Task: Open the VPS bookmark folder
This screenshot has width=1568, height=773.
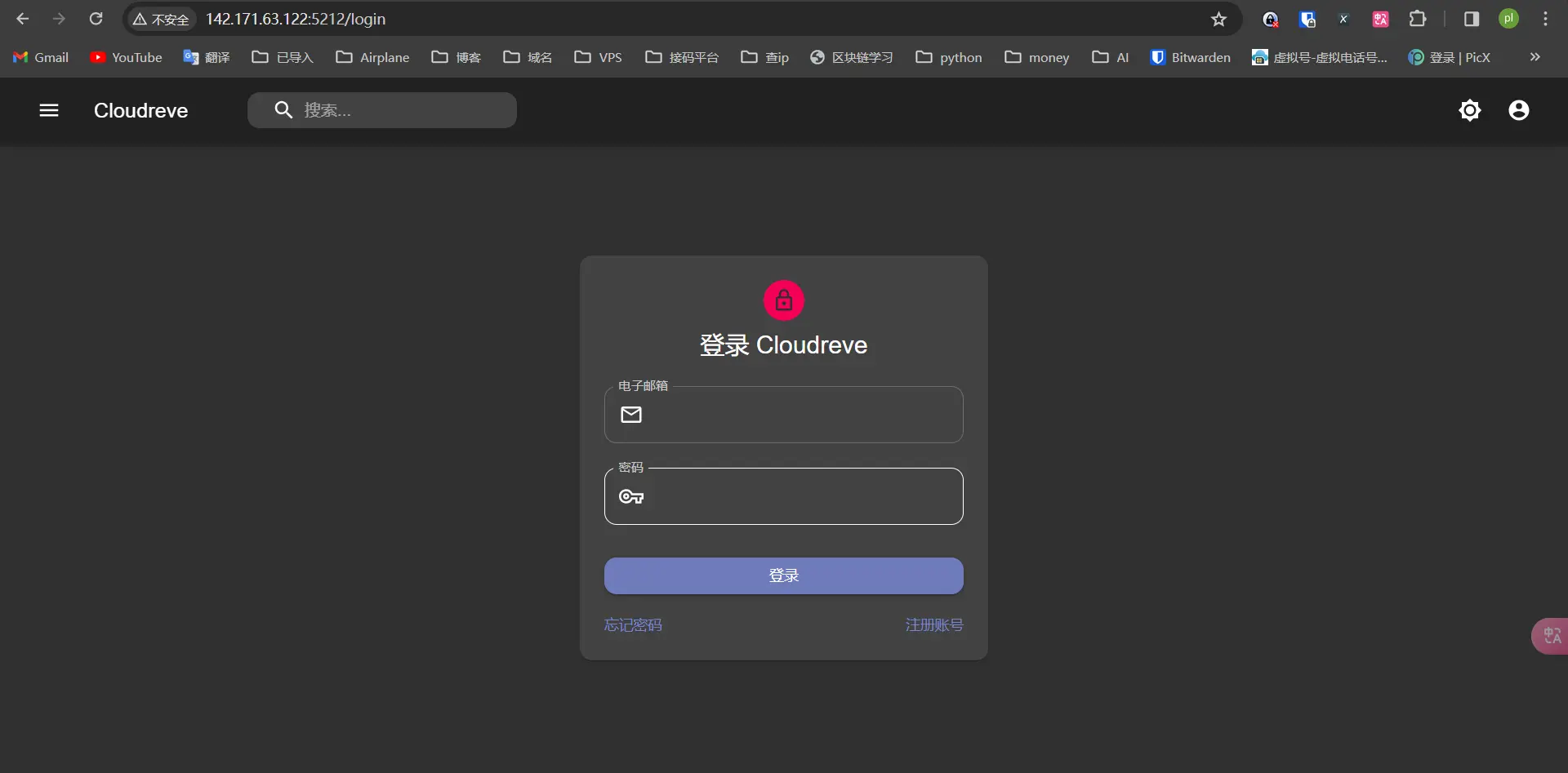Action: click(x=599, y=57)
